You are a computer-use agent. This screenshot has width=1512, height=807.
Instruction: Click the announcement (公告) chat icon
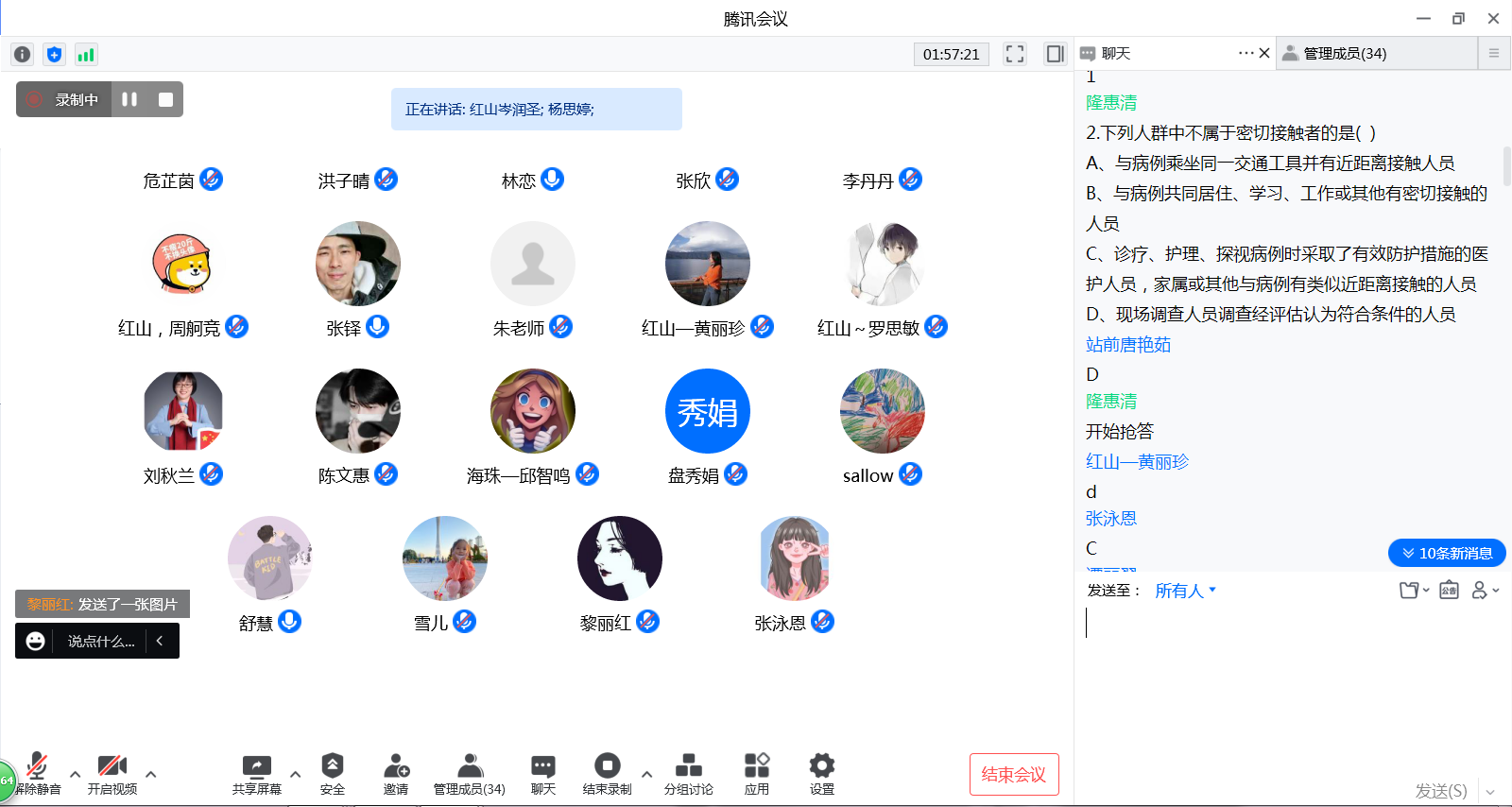(1449, 591)
